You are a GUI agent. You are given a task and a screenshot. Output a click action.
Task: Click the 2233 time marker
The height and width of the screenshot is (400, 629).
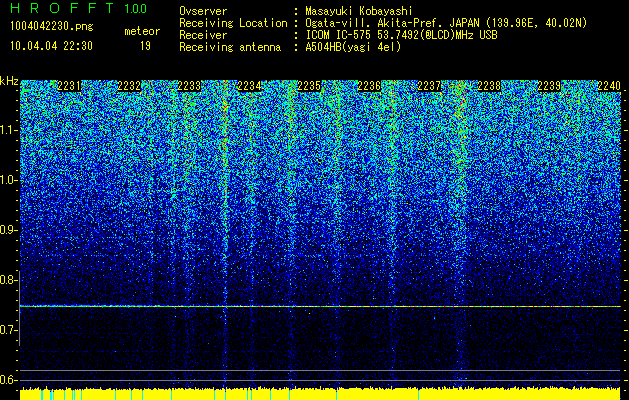point(189,86)
